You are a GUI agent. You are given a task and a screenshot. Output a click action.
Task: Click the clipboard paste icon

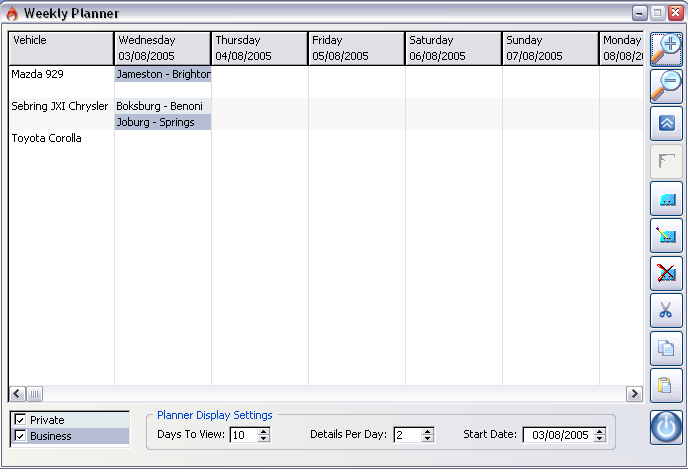(x=666, y=385)
